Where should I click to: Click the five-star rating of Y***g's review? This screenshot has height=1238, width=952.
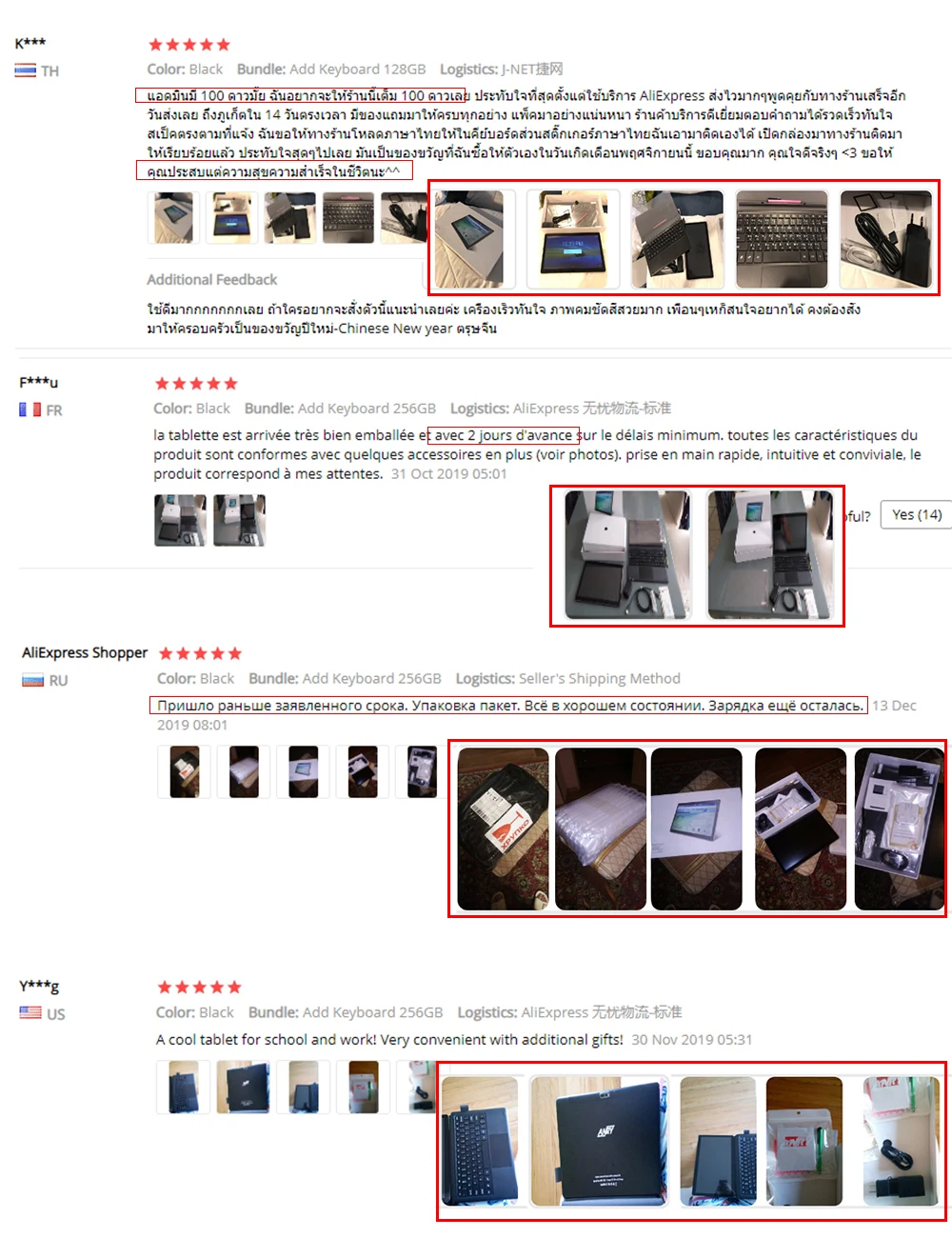click(199, 988)
